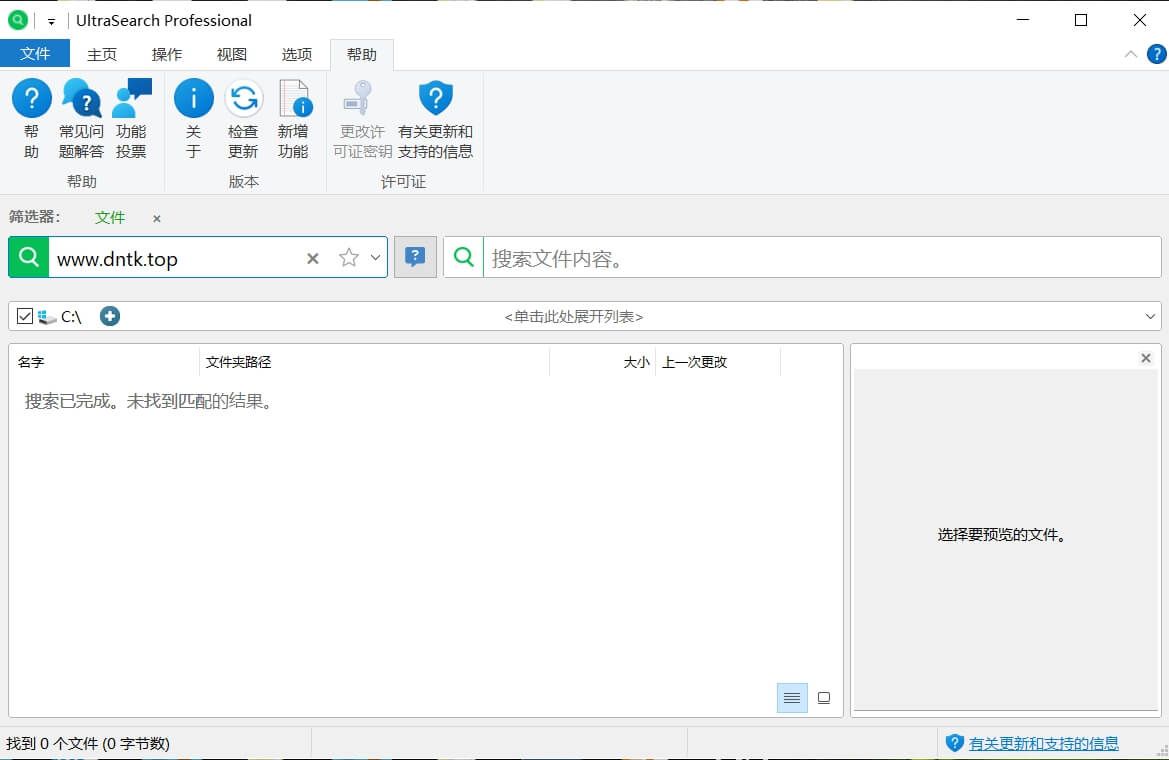Remove the 文件 filter with its X
Screen dimensions: 1169x760
[x=157, y=219]
